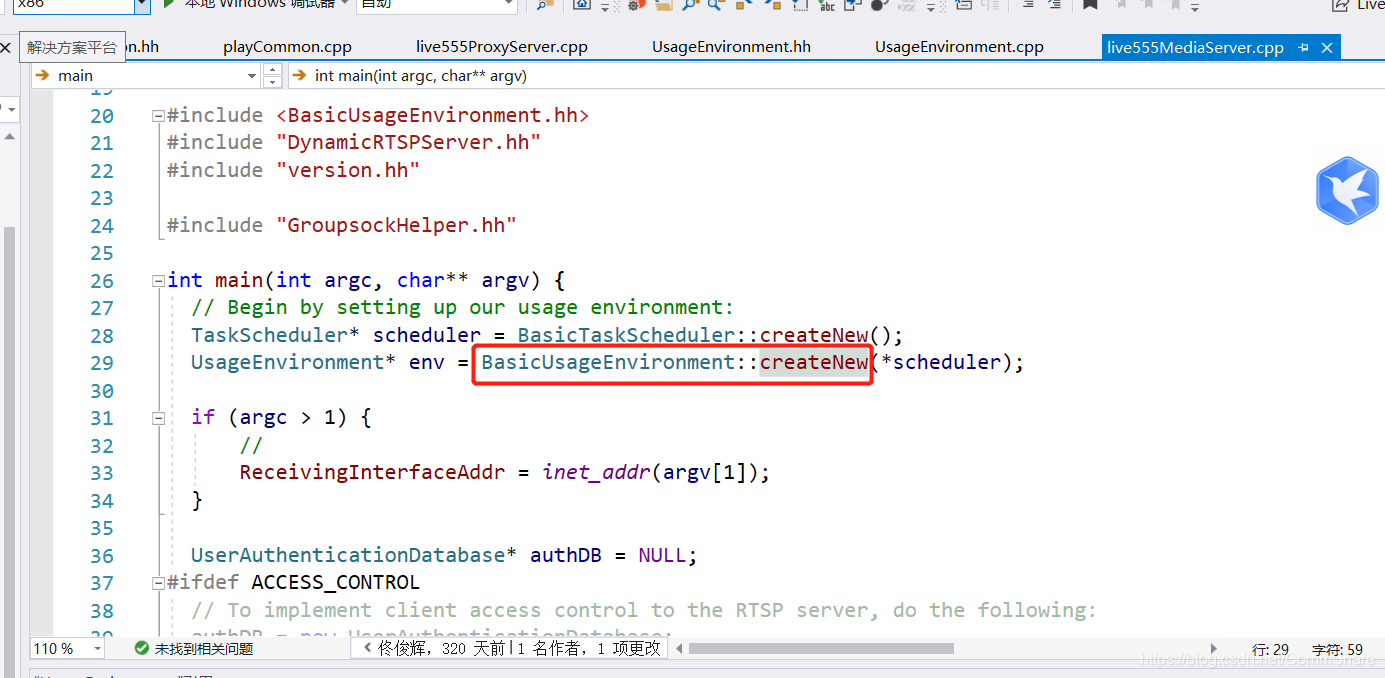Click inet_addr function on line 33
1385x678 pixels.
pos(597,472)
